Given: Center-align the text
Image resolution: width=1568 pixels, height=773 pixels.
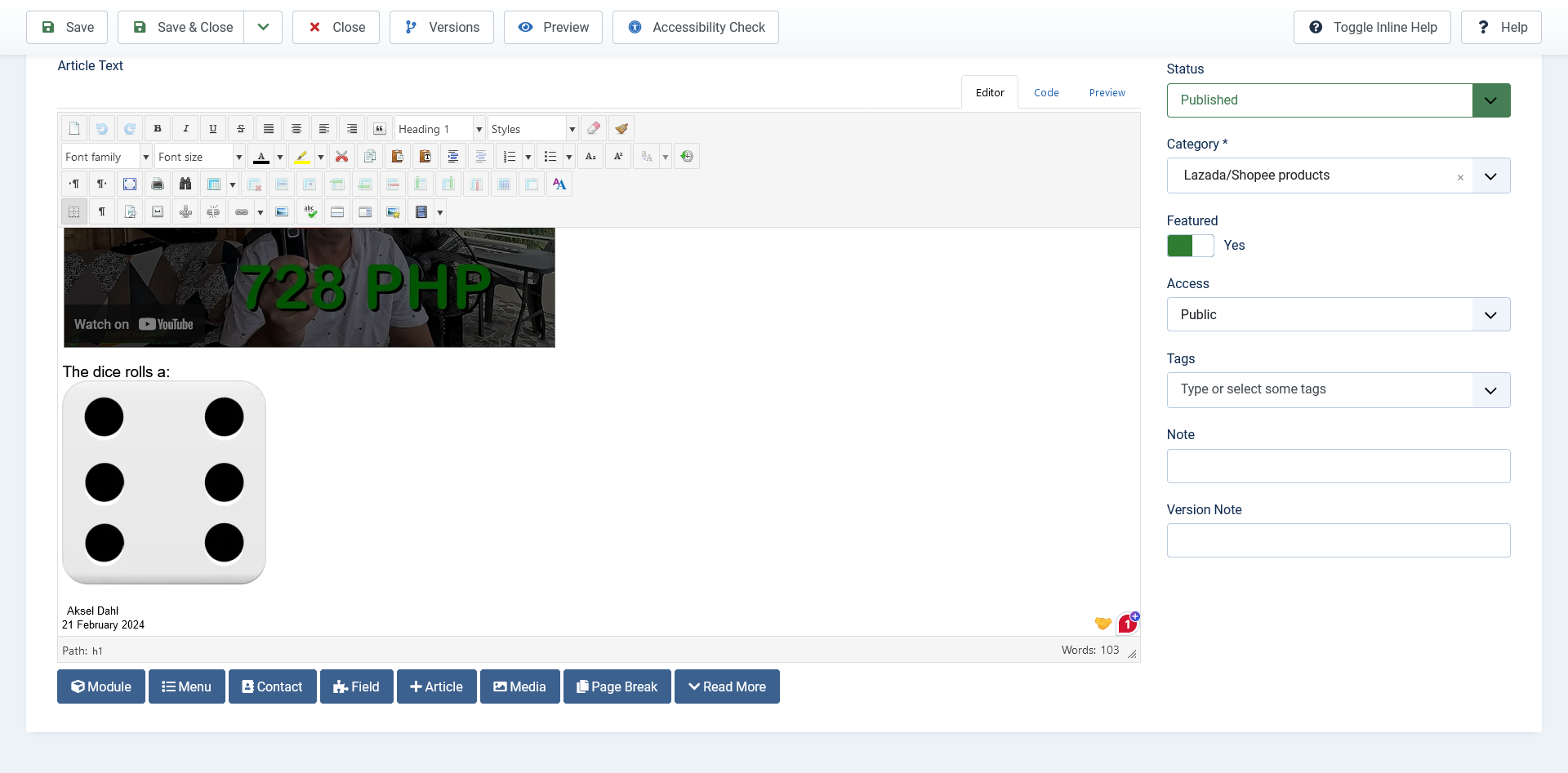Looking at the screenshot, I should (x=296, y=128).
